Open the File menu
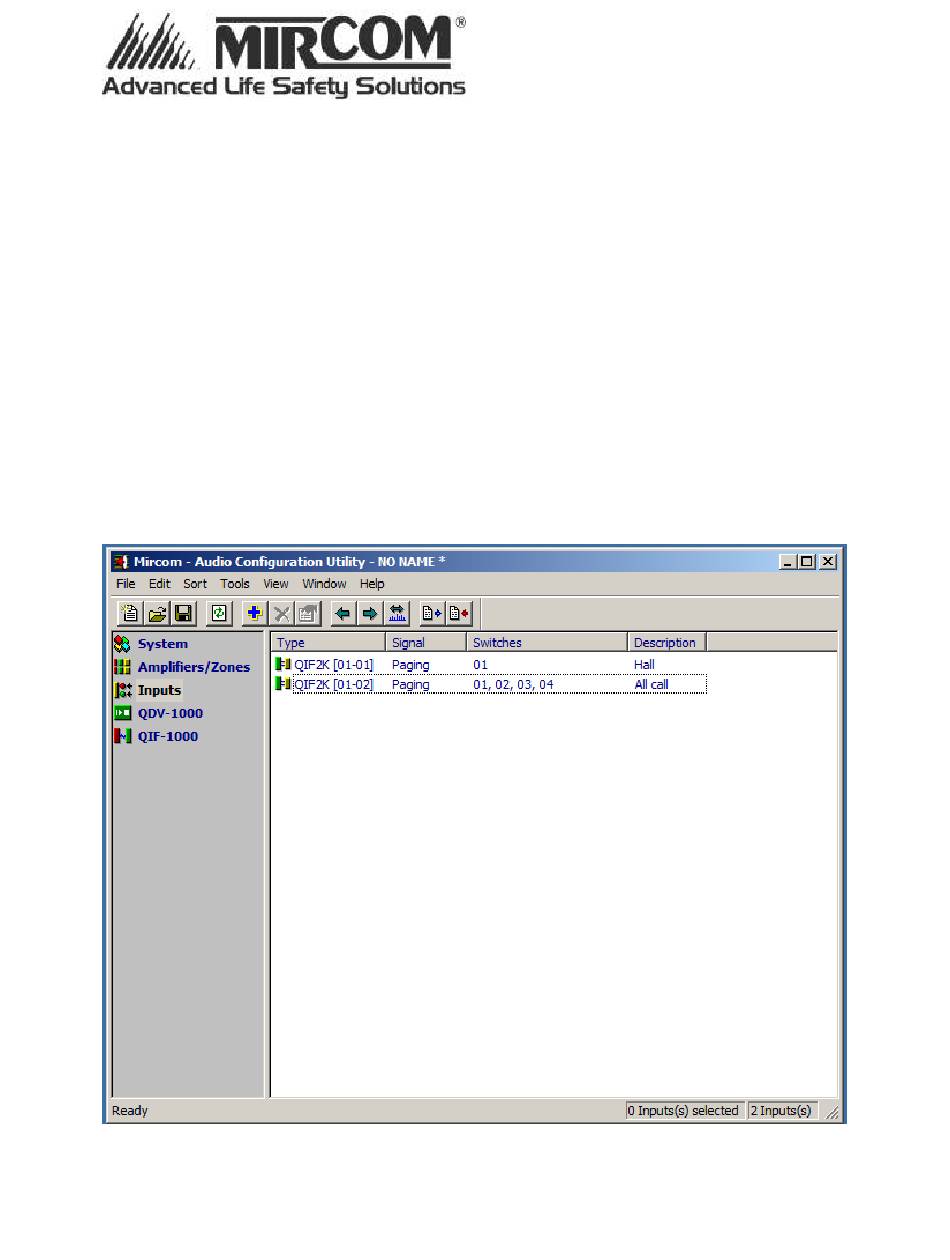950x1260 pixels. click(125, 584)
